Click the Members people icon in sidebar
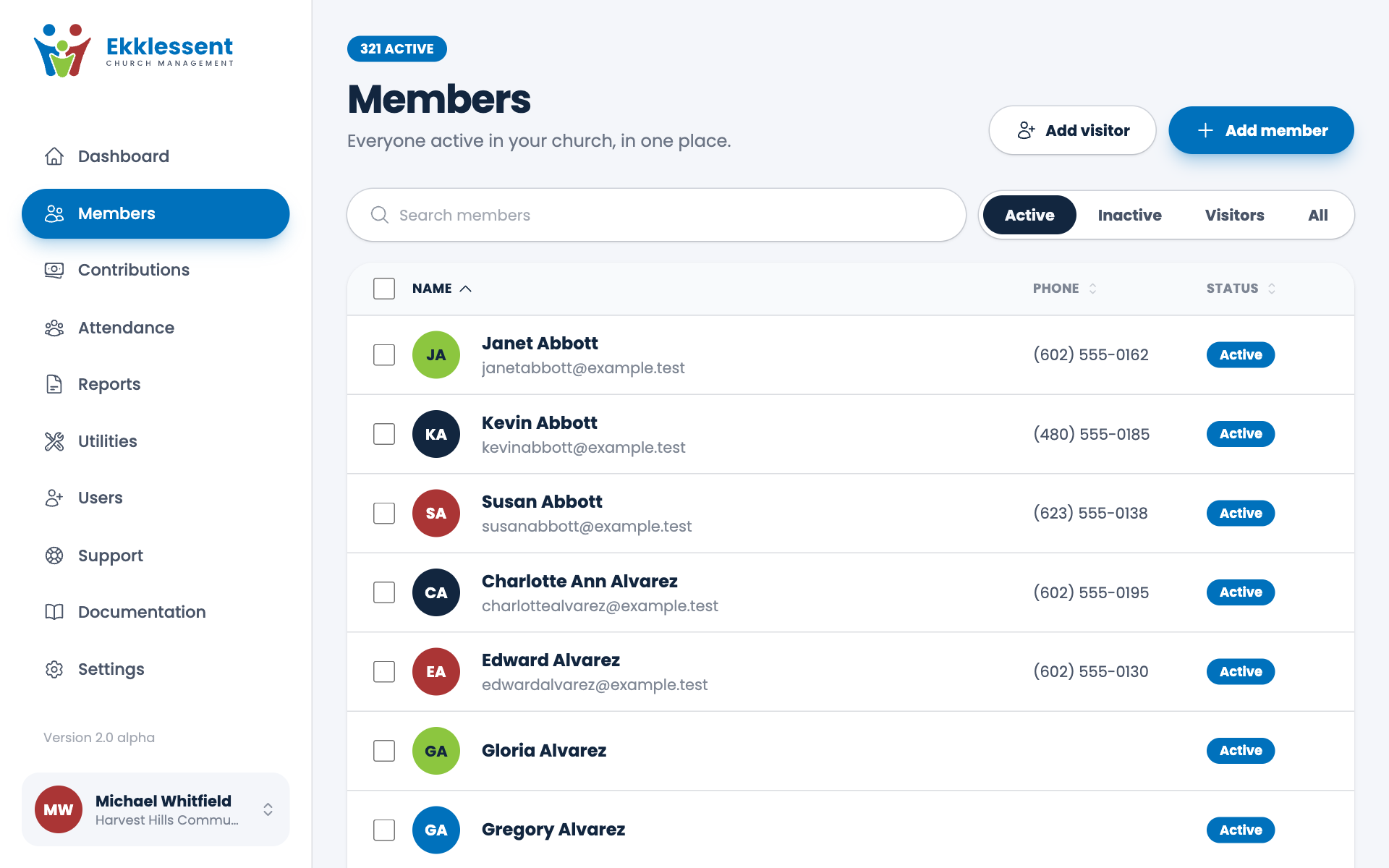The width and height of the screenshot is (1389, 868). tap(54, 213)
